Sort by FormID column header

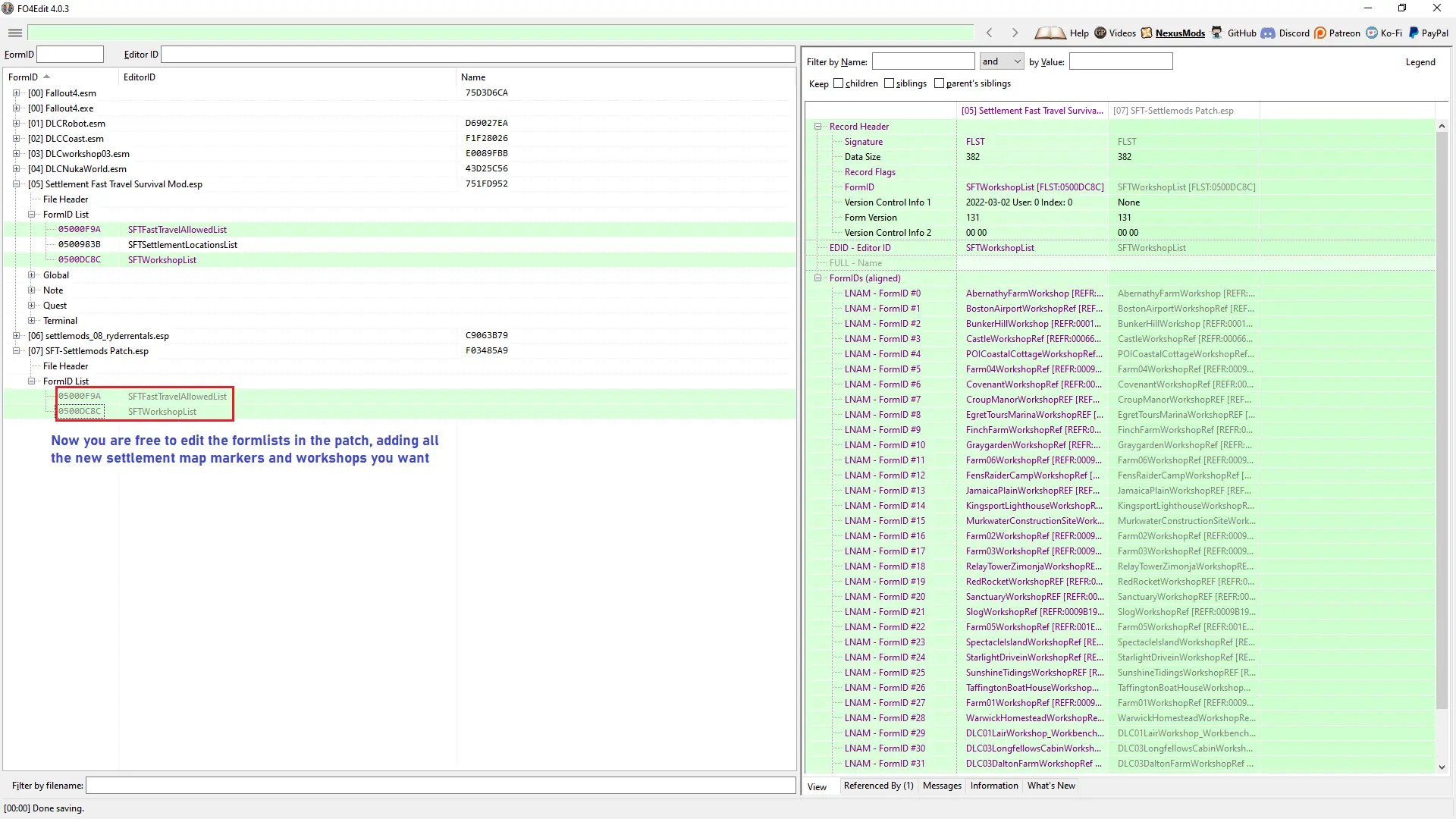click(61, 77)
